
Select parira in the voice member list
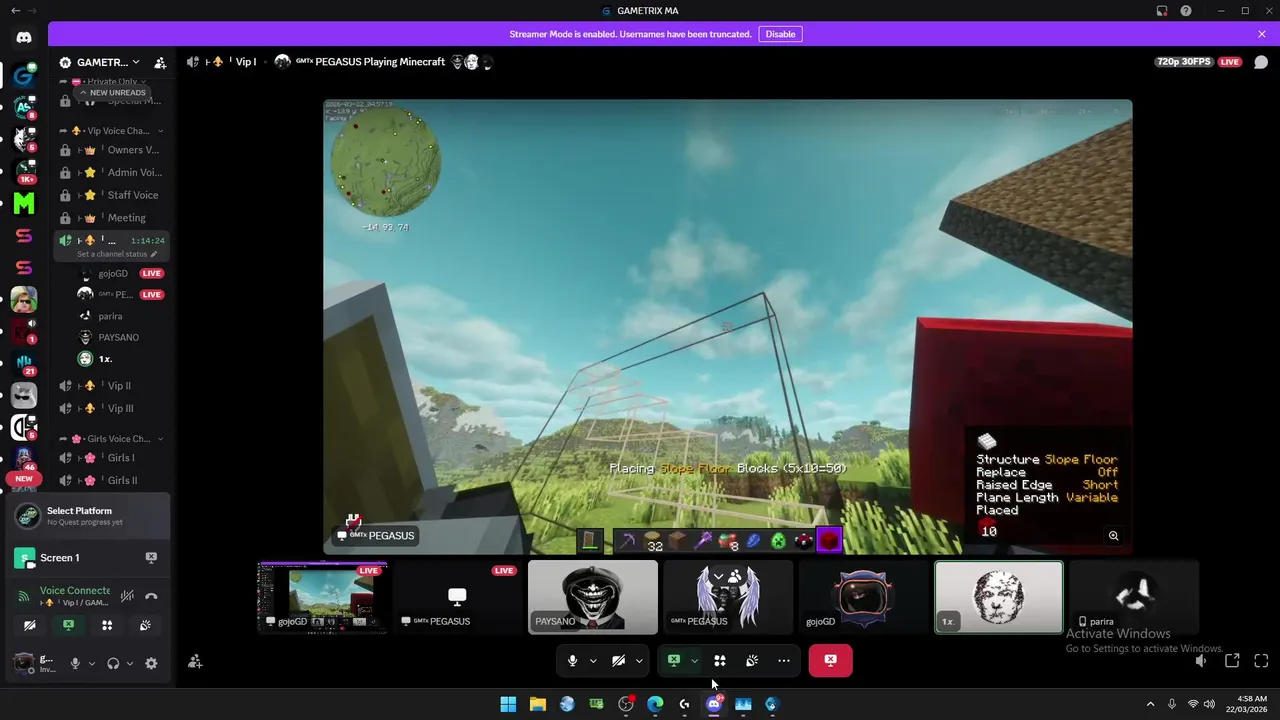[x=110, y=316]
